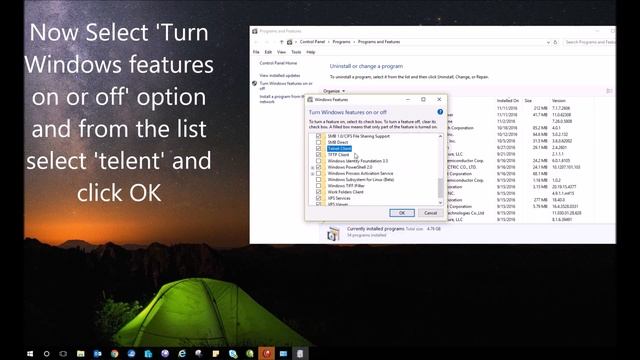Screen dimensions: 640x360
Task: Click the highlighted orange-red taskbar app
Action: [267, 353]
